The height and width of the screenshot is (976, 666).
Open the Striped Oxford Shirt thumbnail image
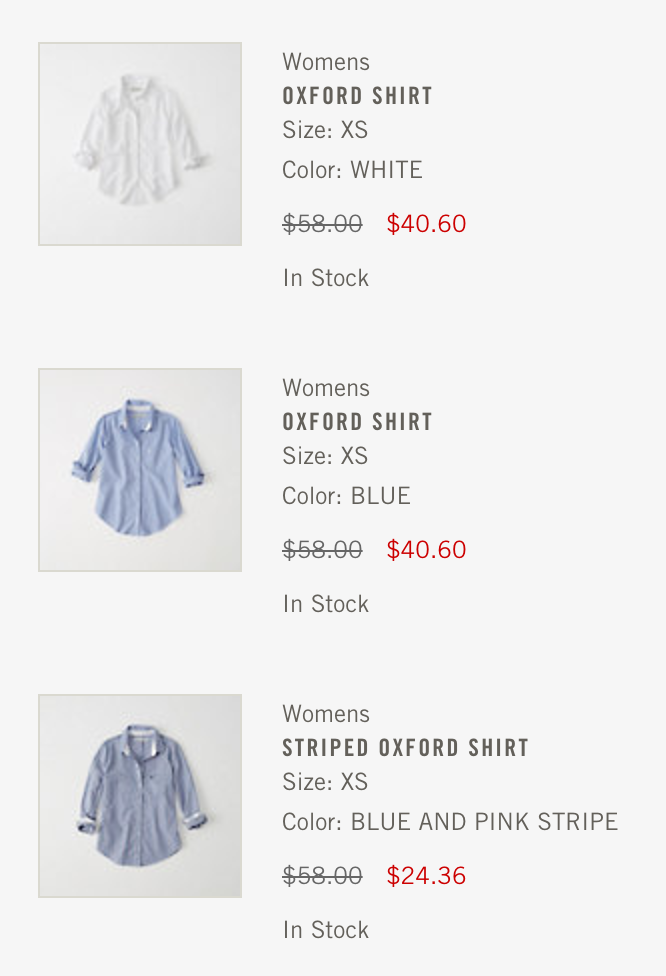click(140, 796)
